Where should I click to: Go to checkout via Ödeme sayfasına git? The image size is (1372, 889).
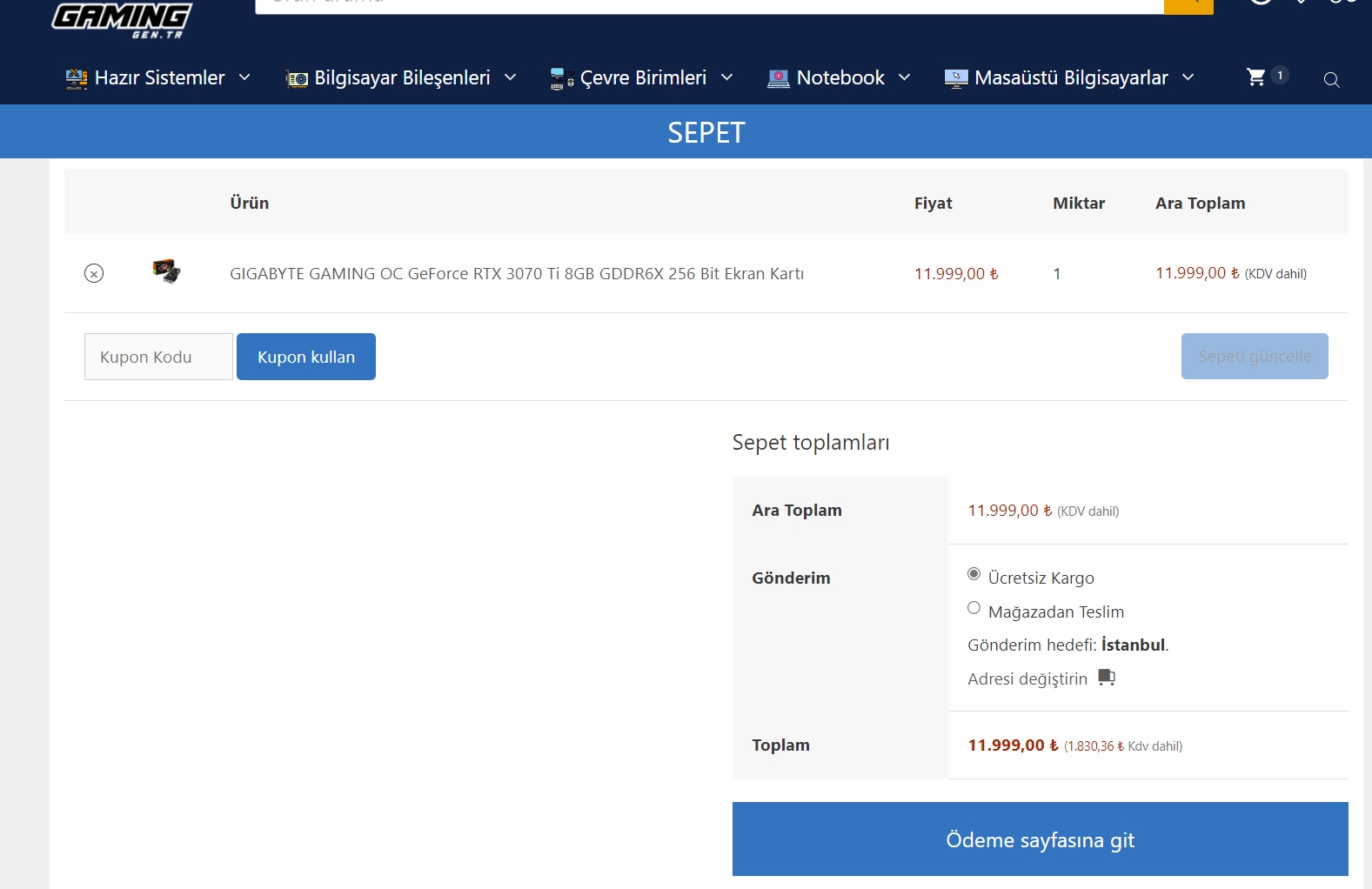point(1041,839)
